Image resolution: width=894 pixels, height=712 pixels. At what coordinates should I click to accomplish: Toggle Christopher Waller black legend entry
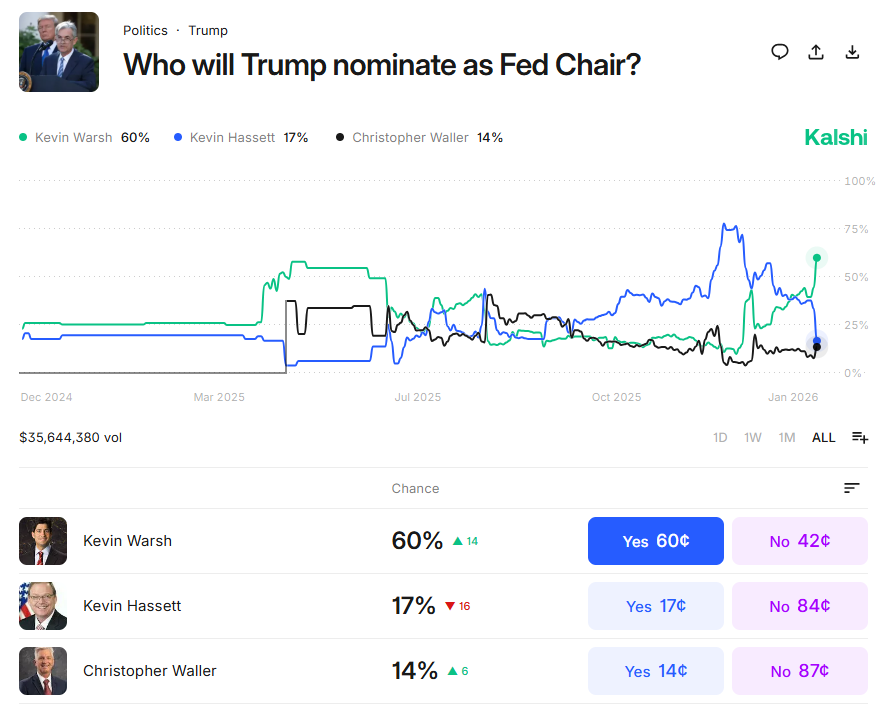point(410,138)
